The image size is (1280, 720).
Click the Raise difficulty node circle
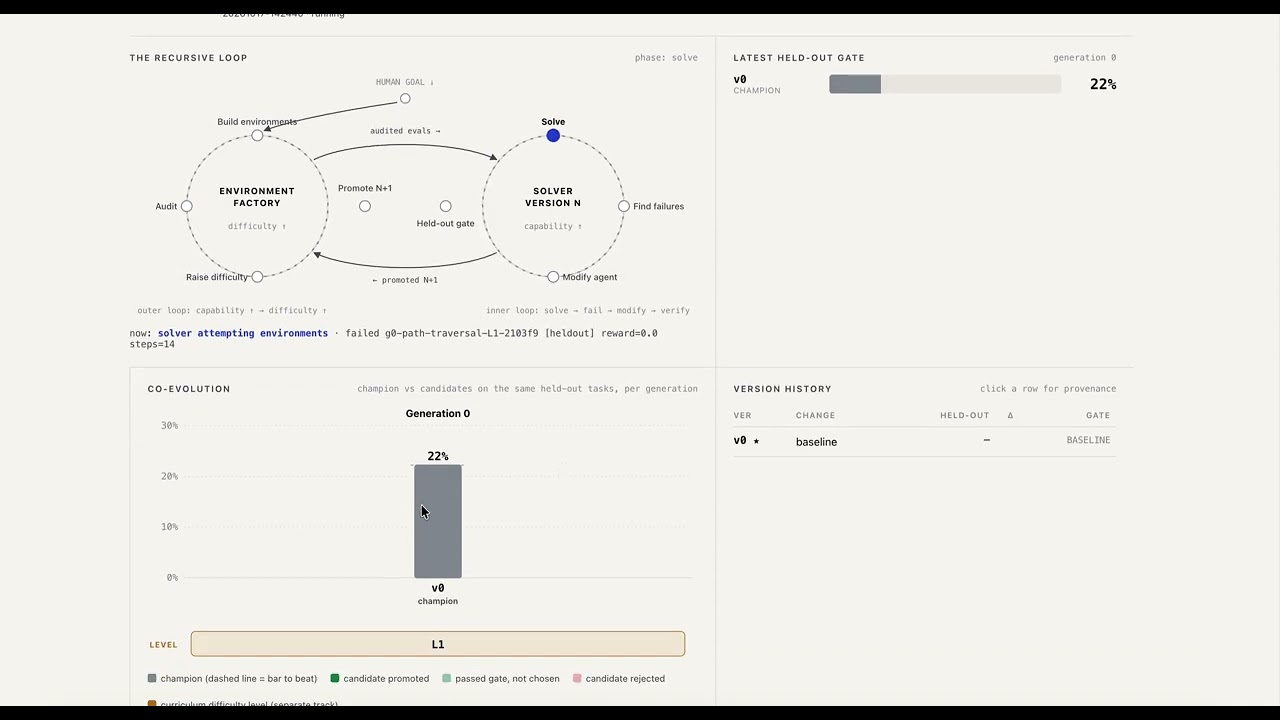point(257,277)
